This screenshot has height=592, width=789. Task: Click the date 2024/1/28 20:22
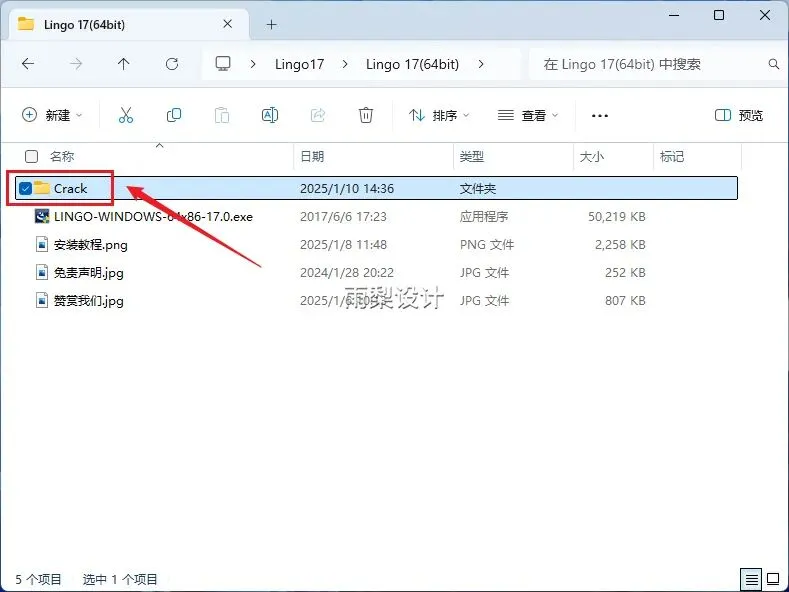click(347, 272)
